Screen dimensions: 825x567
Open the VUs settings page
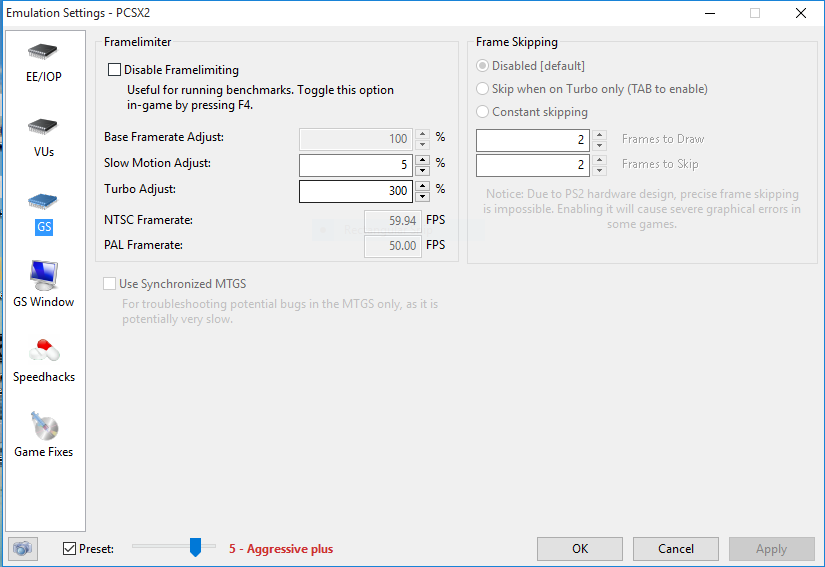44,138
